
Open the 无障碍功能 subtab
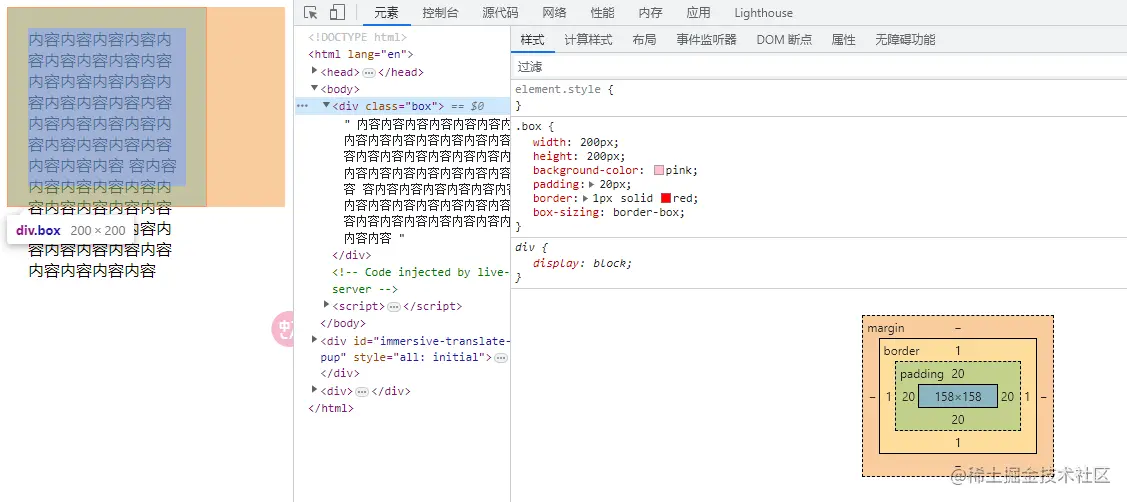coord(906,40)
